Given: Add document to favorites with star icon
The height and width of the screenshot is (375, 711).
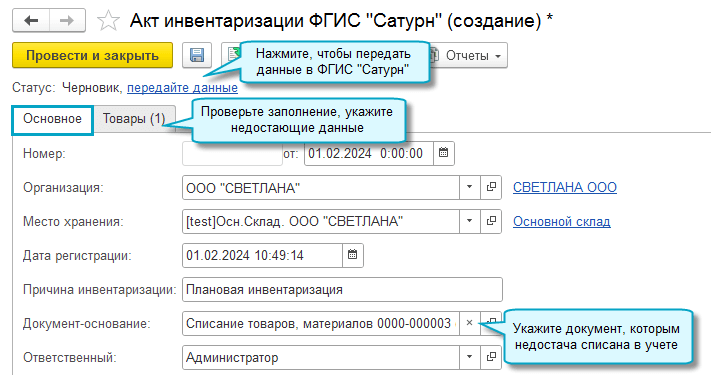Looking at the screenshot, I should (x=108, y=21).
